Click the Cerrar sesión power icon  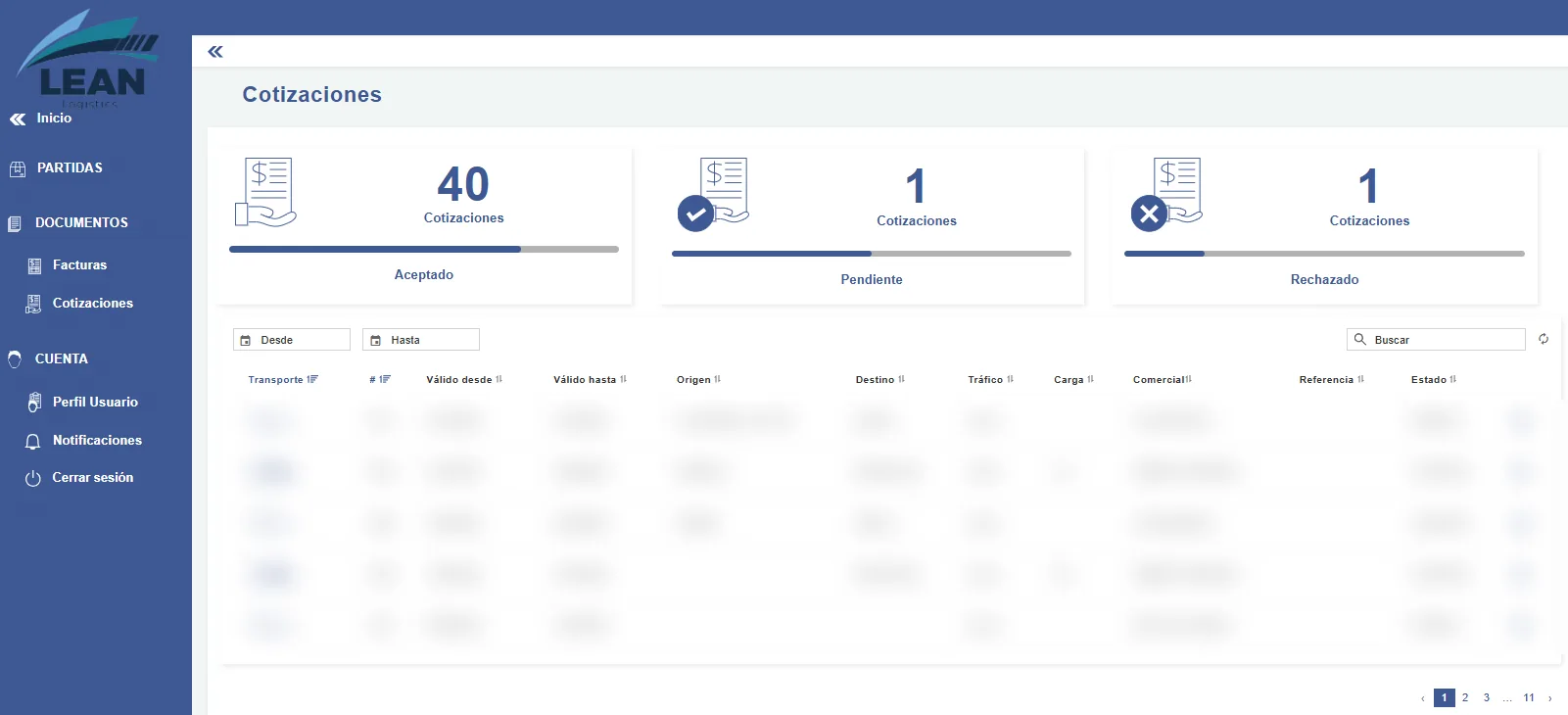(x=33, y=479)
